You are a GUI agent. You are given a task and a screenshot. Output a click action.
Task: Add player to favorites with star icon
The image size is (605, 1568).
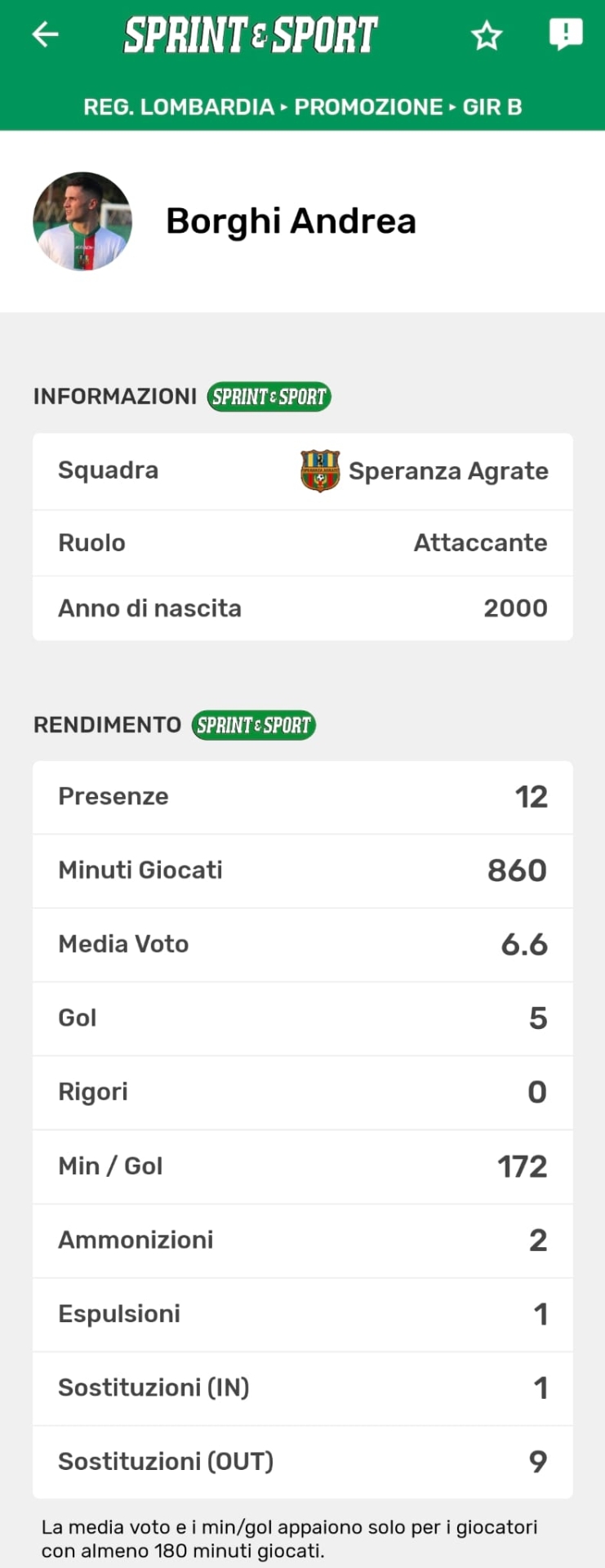coord(487,35)
